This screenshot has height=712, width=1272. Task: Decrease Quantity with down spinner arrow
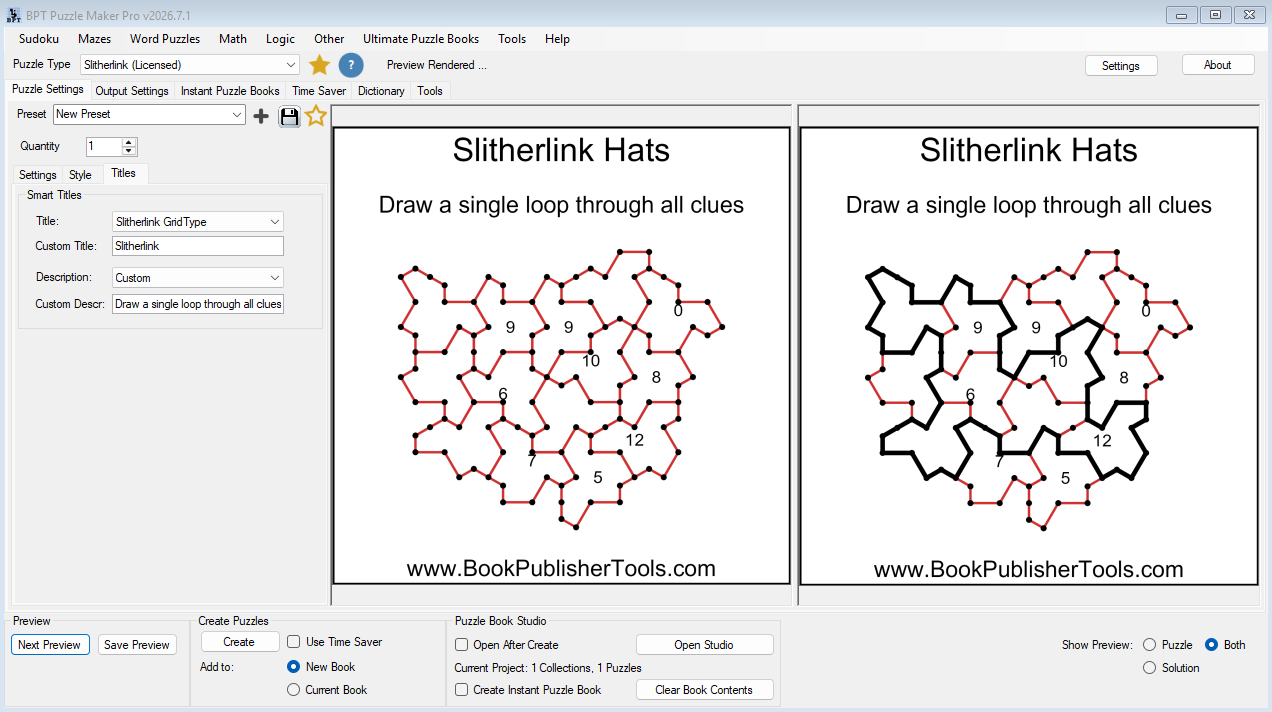129,151
